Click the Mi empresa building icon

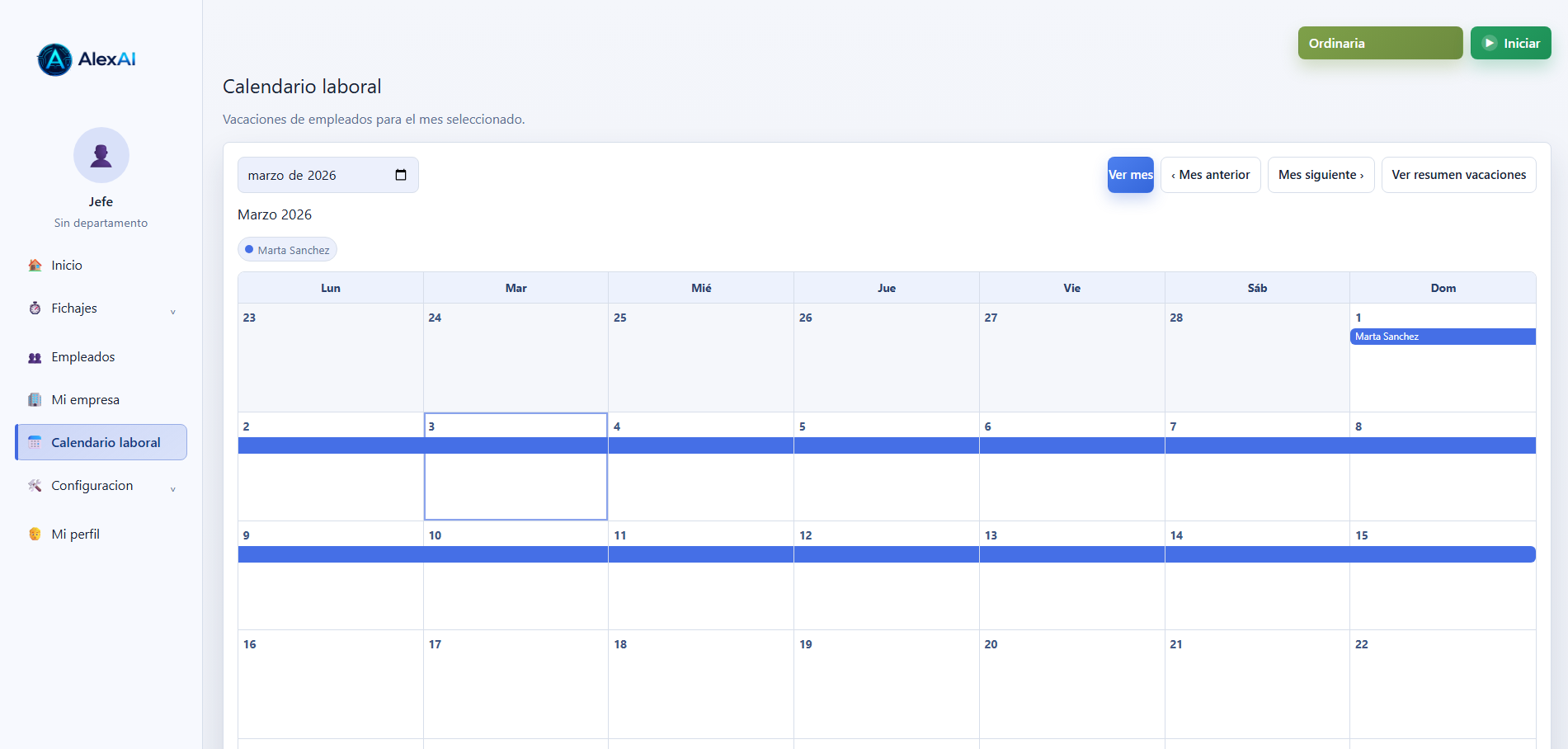(x=35, y=400)
